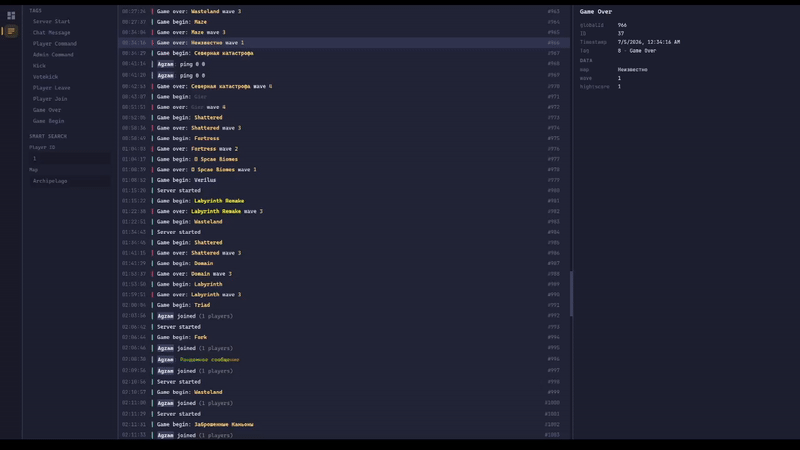Select 'Server started' row #980
Image resolution: width=800 pixels, height=450 pixels.
[x=344, y=190]
